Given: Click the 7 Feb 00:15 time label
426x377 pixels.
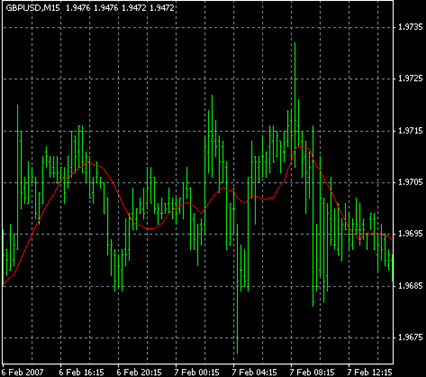Looking at the screenshot, I should point(197,372).
